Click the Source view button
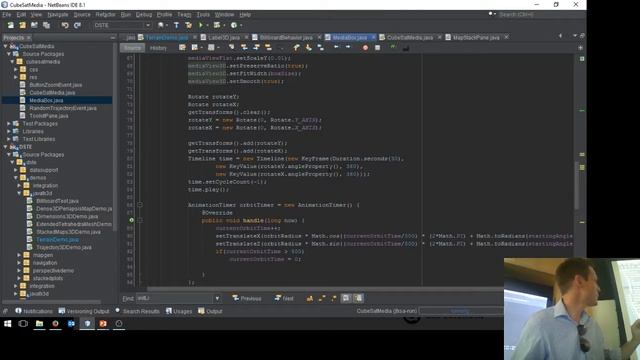The width and height of the screenshot is (640, 360). (132, 48)
